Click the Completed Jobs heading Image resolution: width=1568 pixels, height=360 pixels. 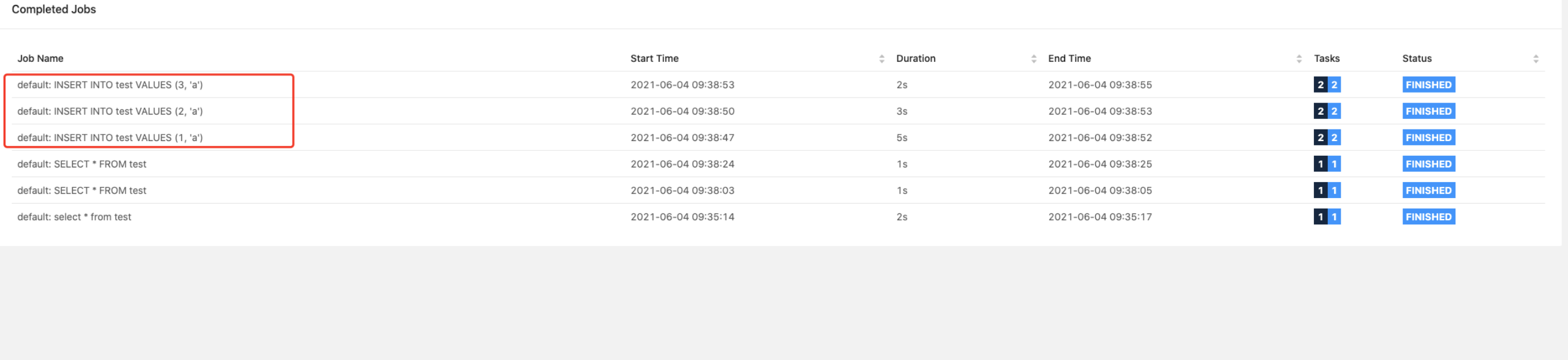point(53,9)
